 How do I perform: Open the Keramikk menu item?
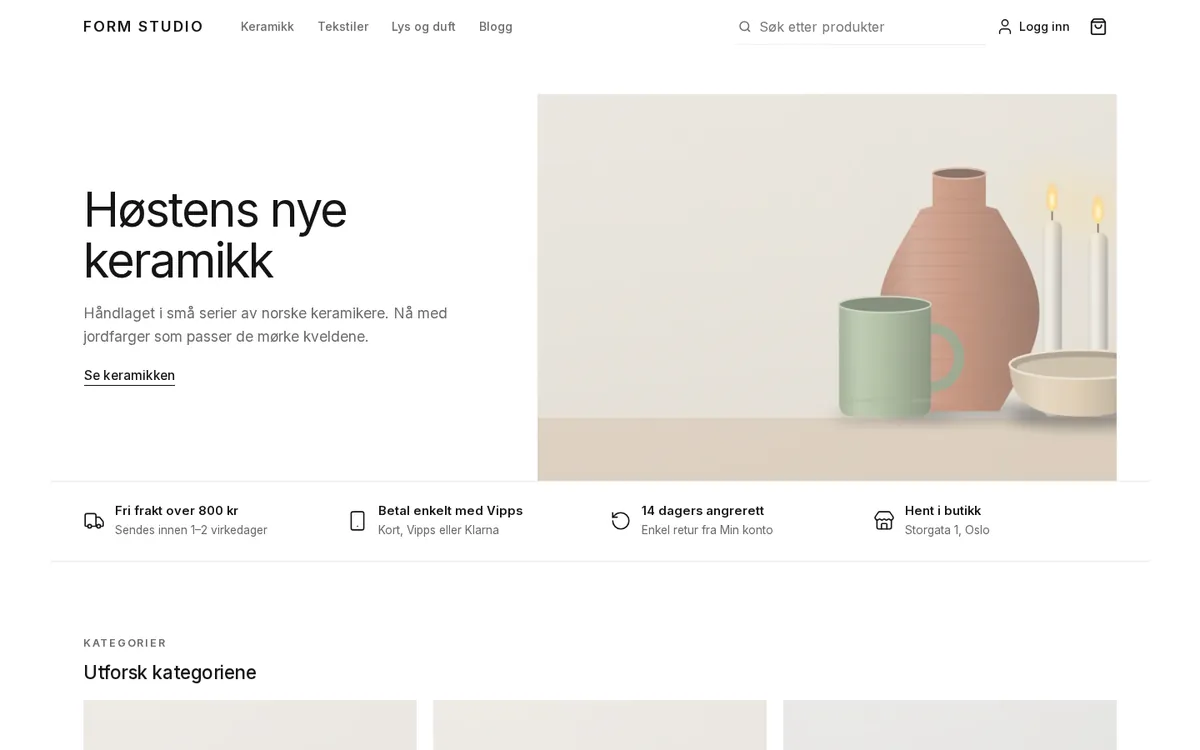267,27
